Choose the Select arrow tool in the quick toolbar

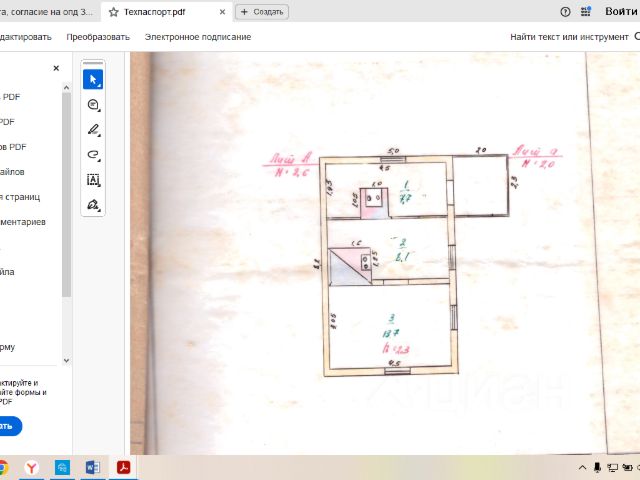pyautogui.click(x=93, y=79)
